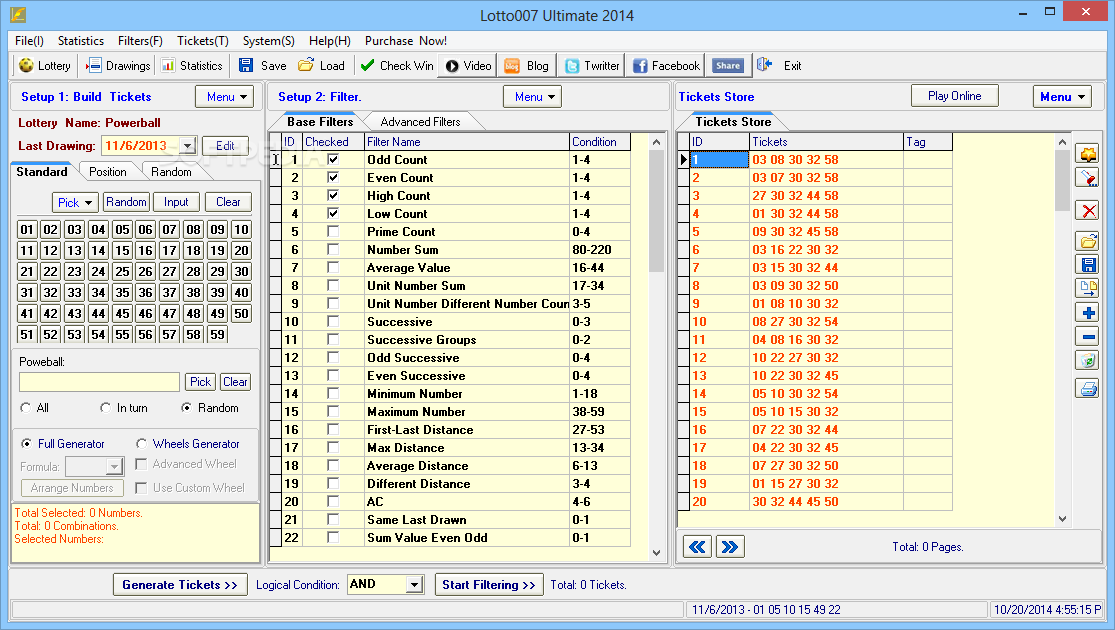Click the filter list vertical scrollbar thumb
1115x630 pixels.
pyautogui.click(x=656, y=210)
